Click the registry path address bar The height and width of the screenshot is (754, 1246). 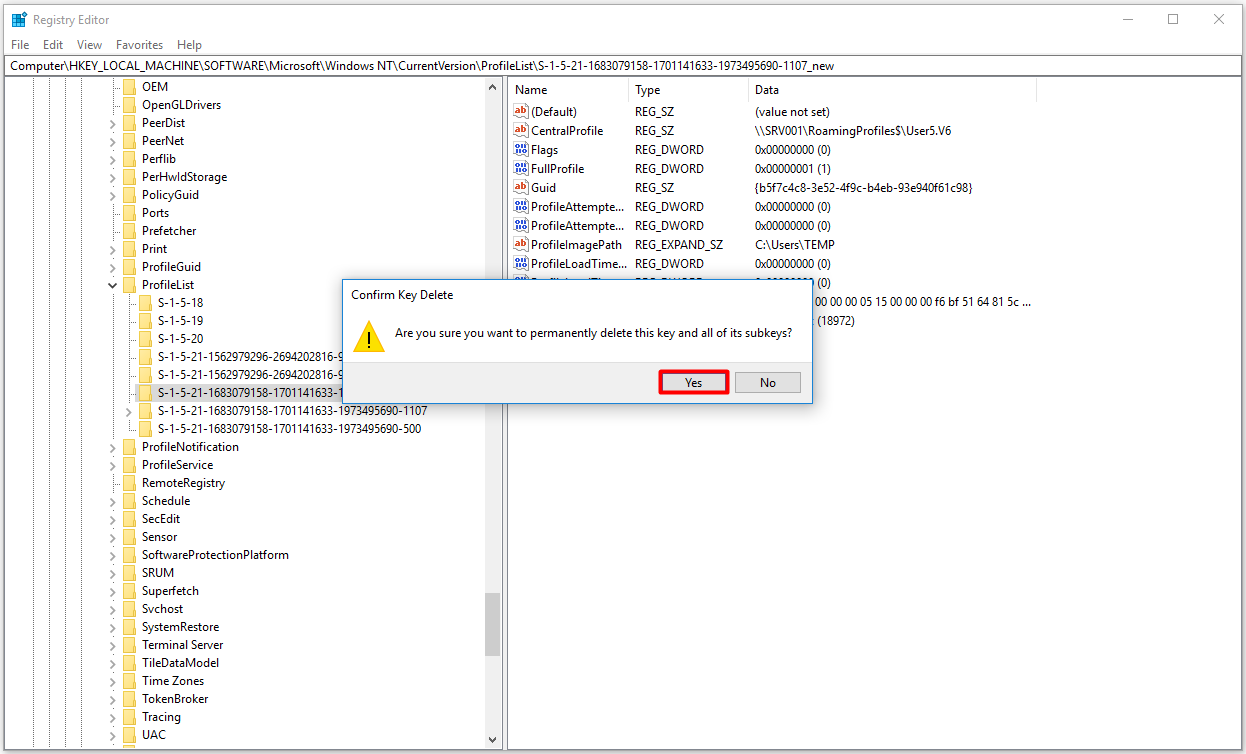pyautogui.click(x=622, y=66)
